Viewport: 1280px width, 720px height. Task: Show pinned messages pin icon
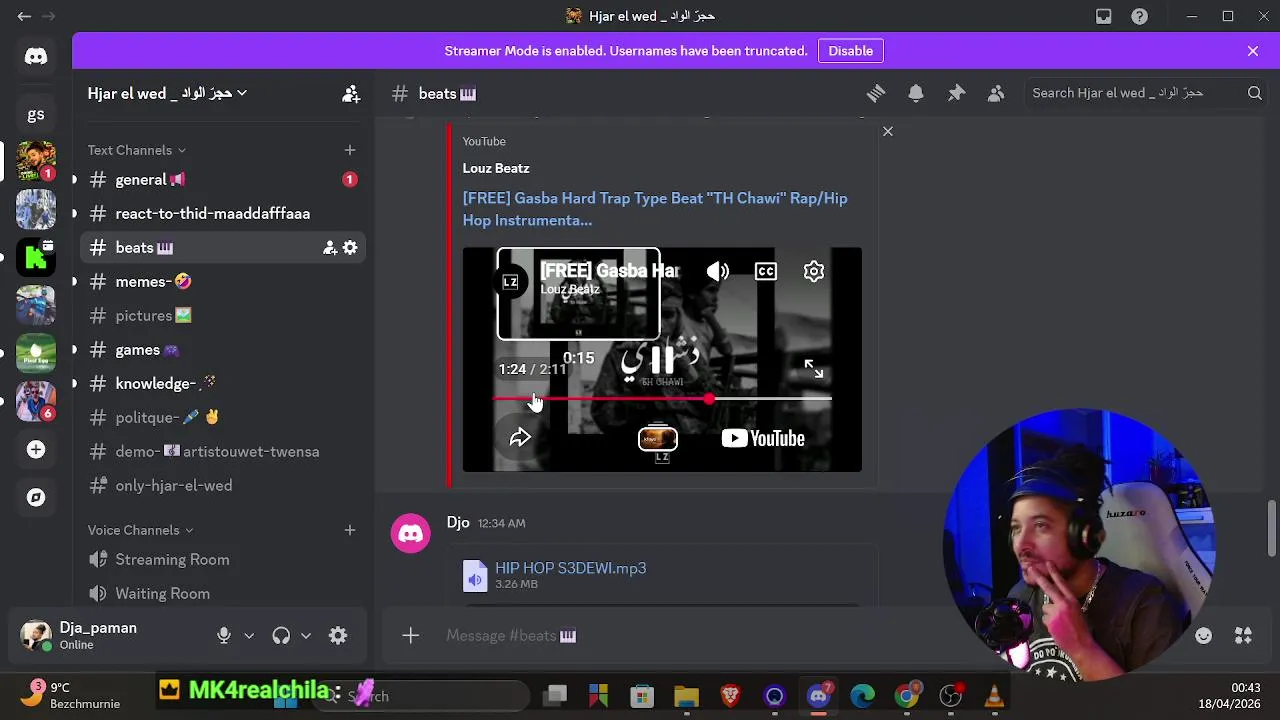(x=956, y=93)
